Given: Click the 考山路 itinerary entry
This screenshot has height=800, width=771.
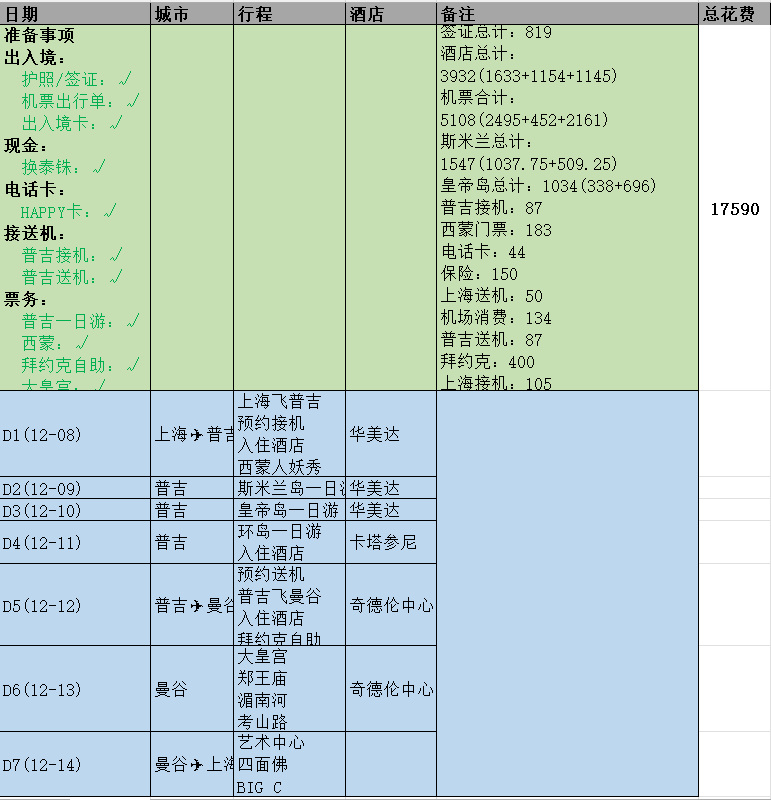Looking at the screenshot, I should point(262,721).
